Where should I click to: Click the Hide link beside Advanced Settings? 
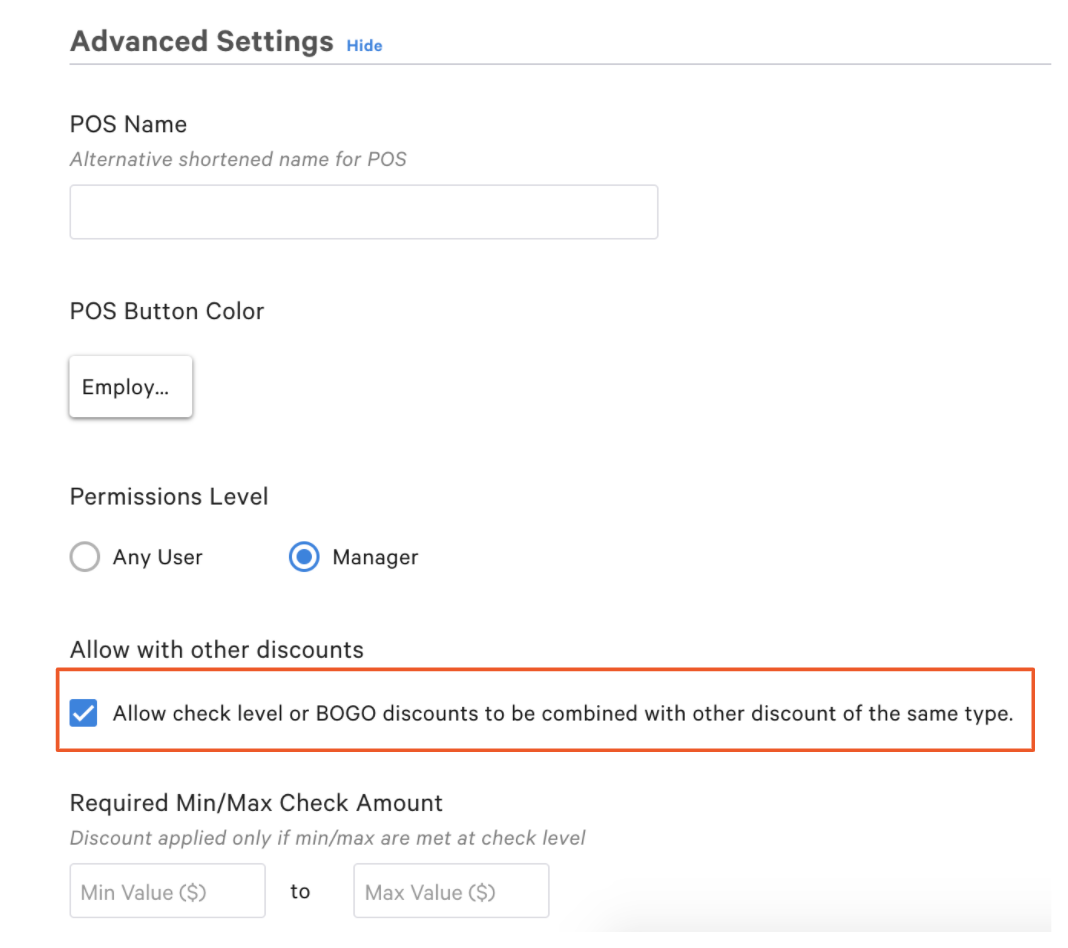pyautogui.click(x=364, y=45)
